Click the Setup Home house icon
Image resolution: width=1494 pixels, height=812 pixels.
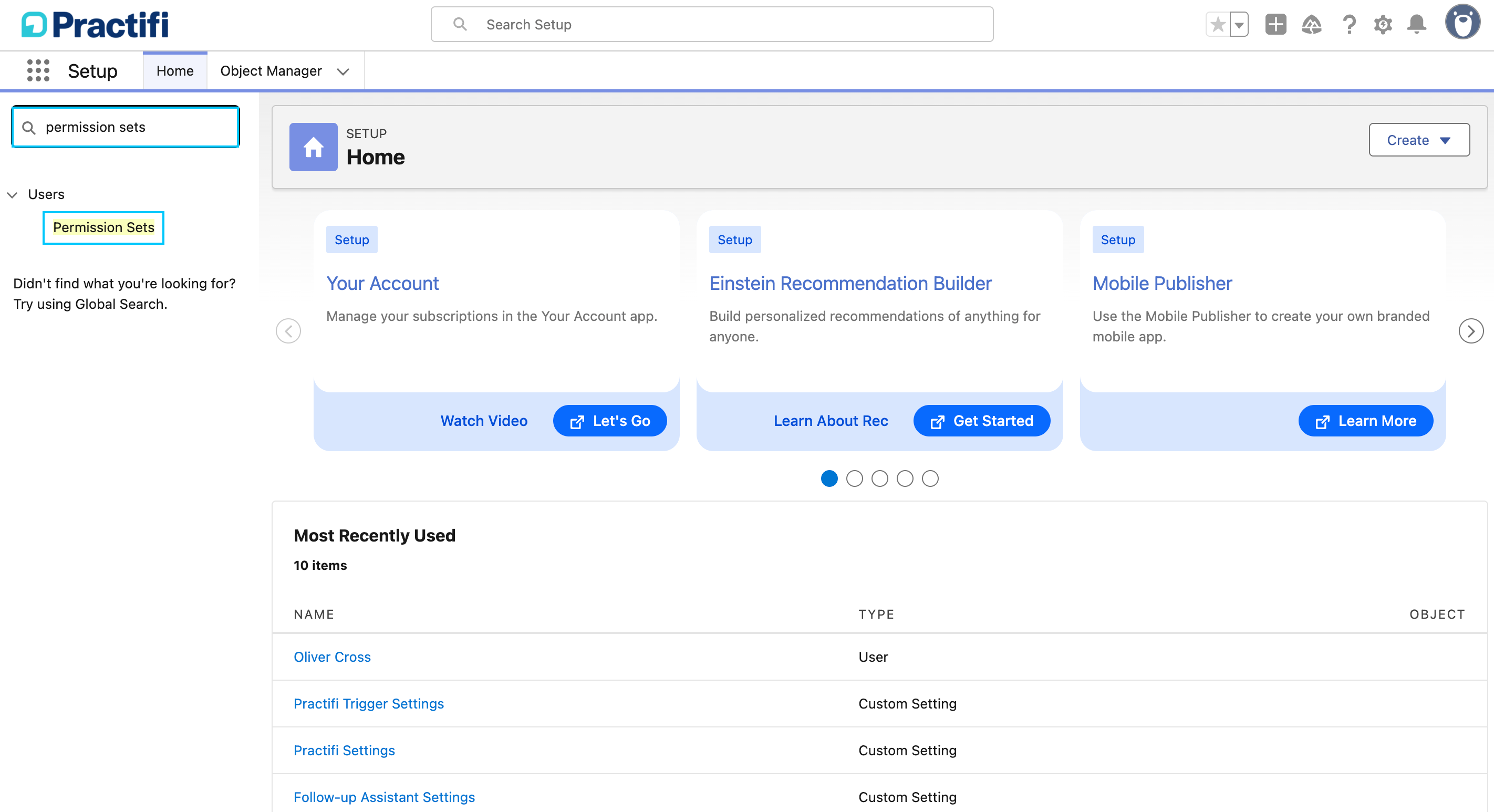point(313,147)
